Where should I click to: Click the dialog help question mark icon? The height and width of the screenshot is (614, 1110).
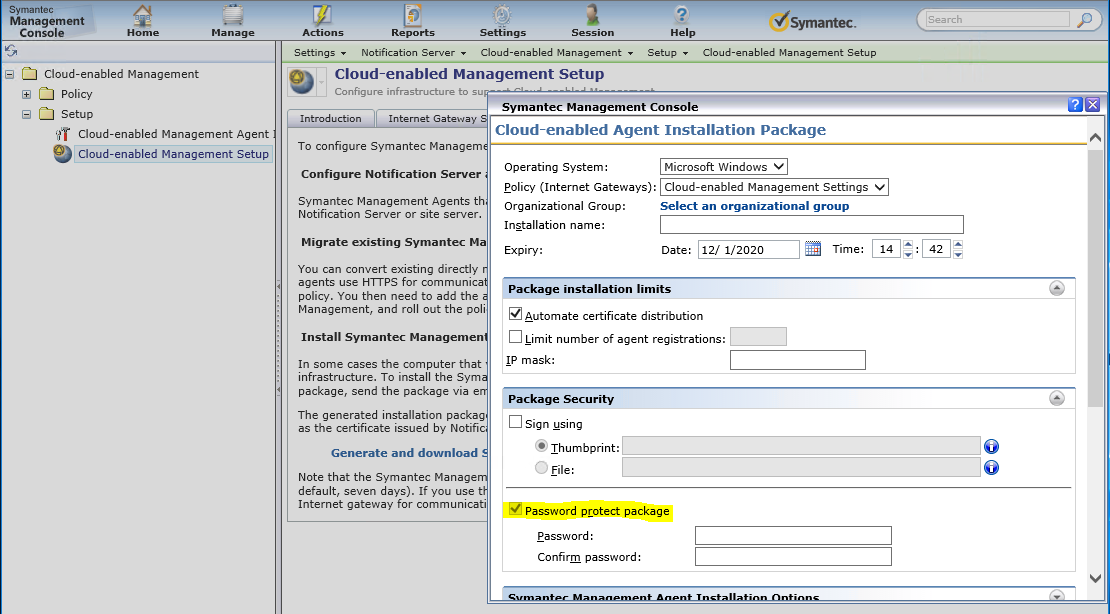[1075, 105]
